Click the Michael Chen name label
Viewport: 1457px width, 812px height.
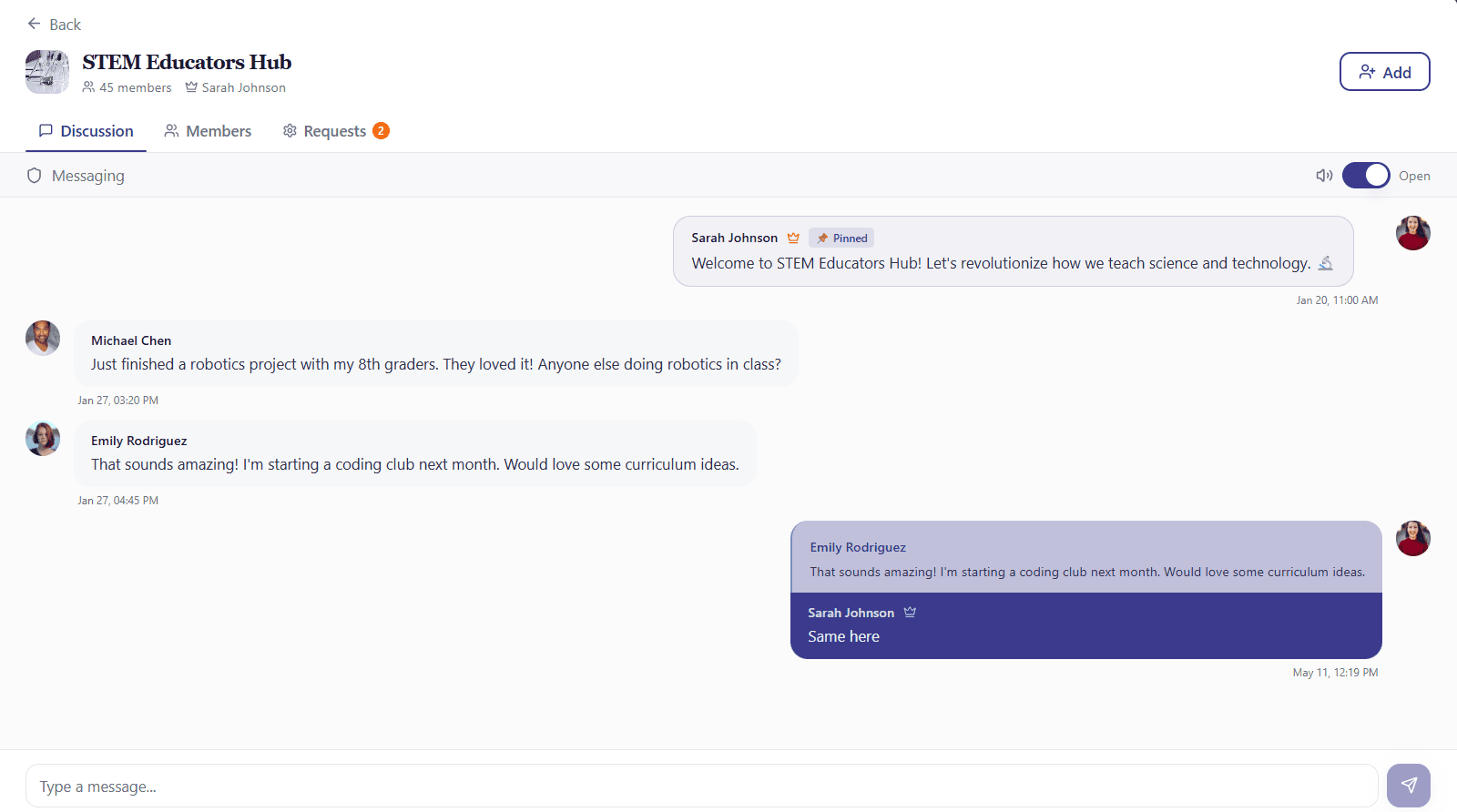click(x=131, y=340)
